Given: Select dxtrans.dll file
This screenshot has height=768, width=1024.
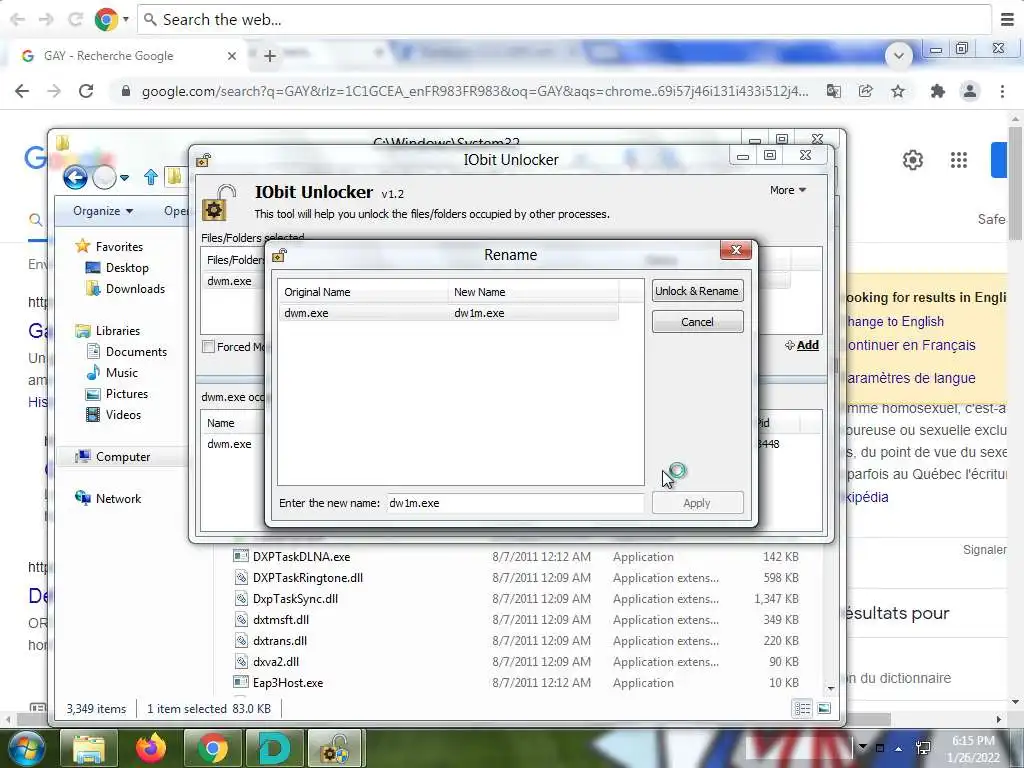Looking at the screenshot, I should tap(280, 641).
